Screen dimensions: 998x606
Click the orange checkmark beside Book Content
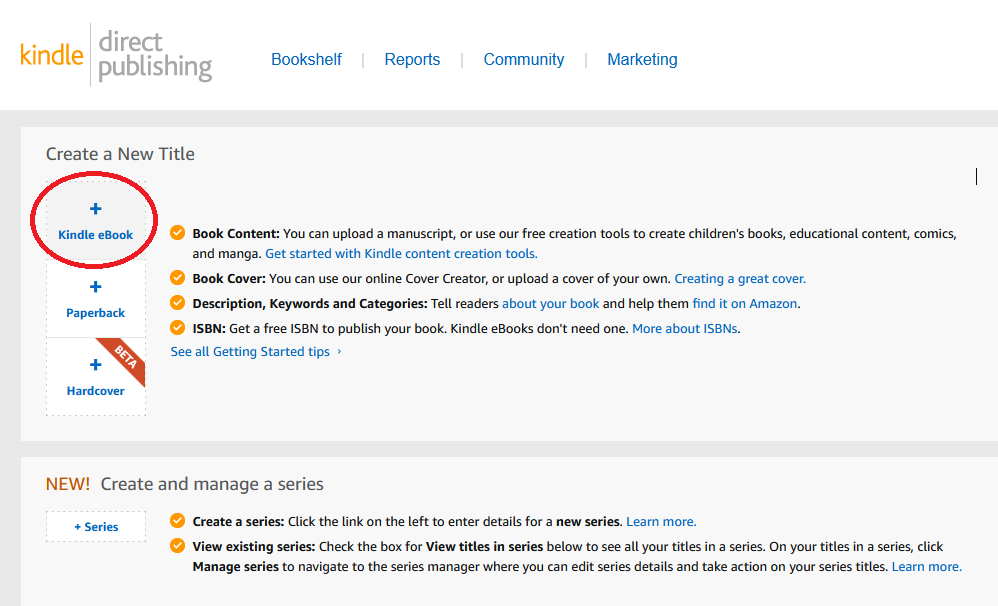point(177,232)
